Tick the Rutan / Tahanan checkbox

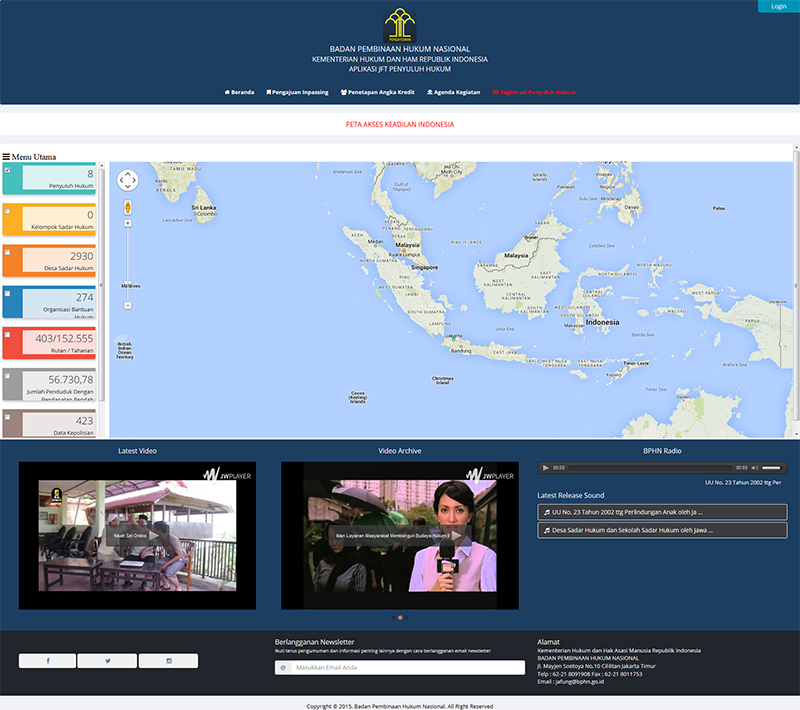pyautogui.click(x=7, y=335)
